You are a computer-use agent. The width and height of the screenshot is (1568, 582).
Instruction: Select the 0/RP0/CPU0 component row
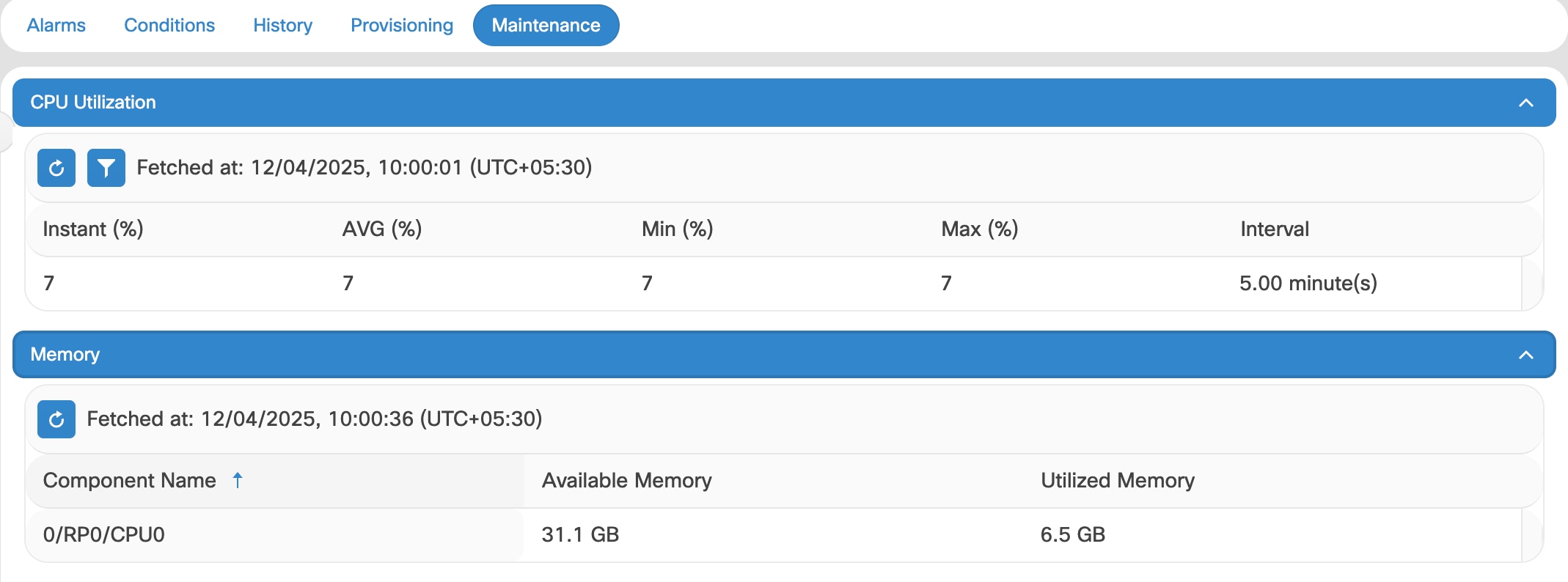104,535
